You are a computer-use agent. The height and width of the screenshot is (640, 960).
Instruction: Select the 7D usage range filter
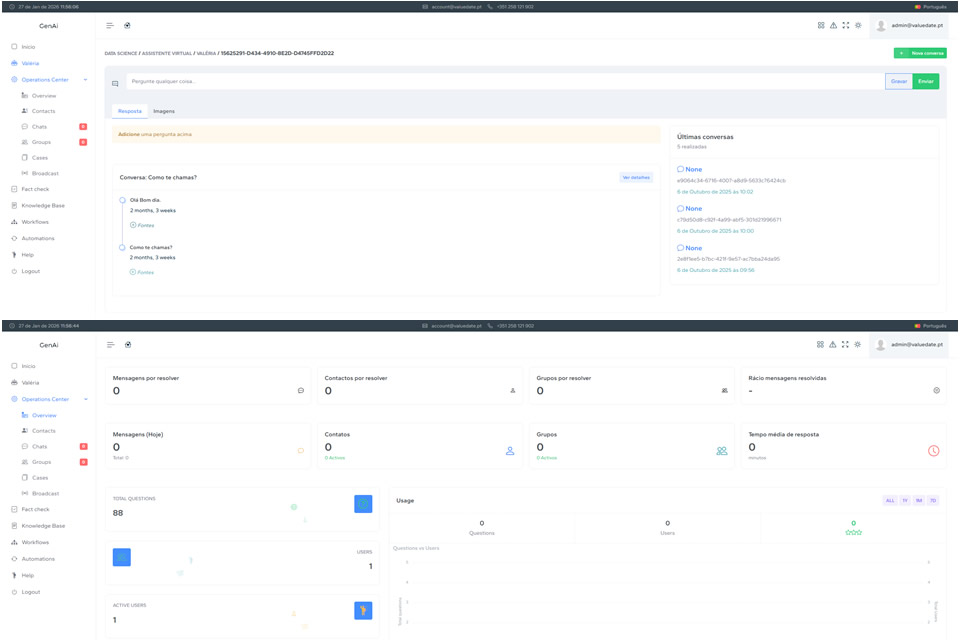point(933,500)
